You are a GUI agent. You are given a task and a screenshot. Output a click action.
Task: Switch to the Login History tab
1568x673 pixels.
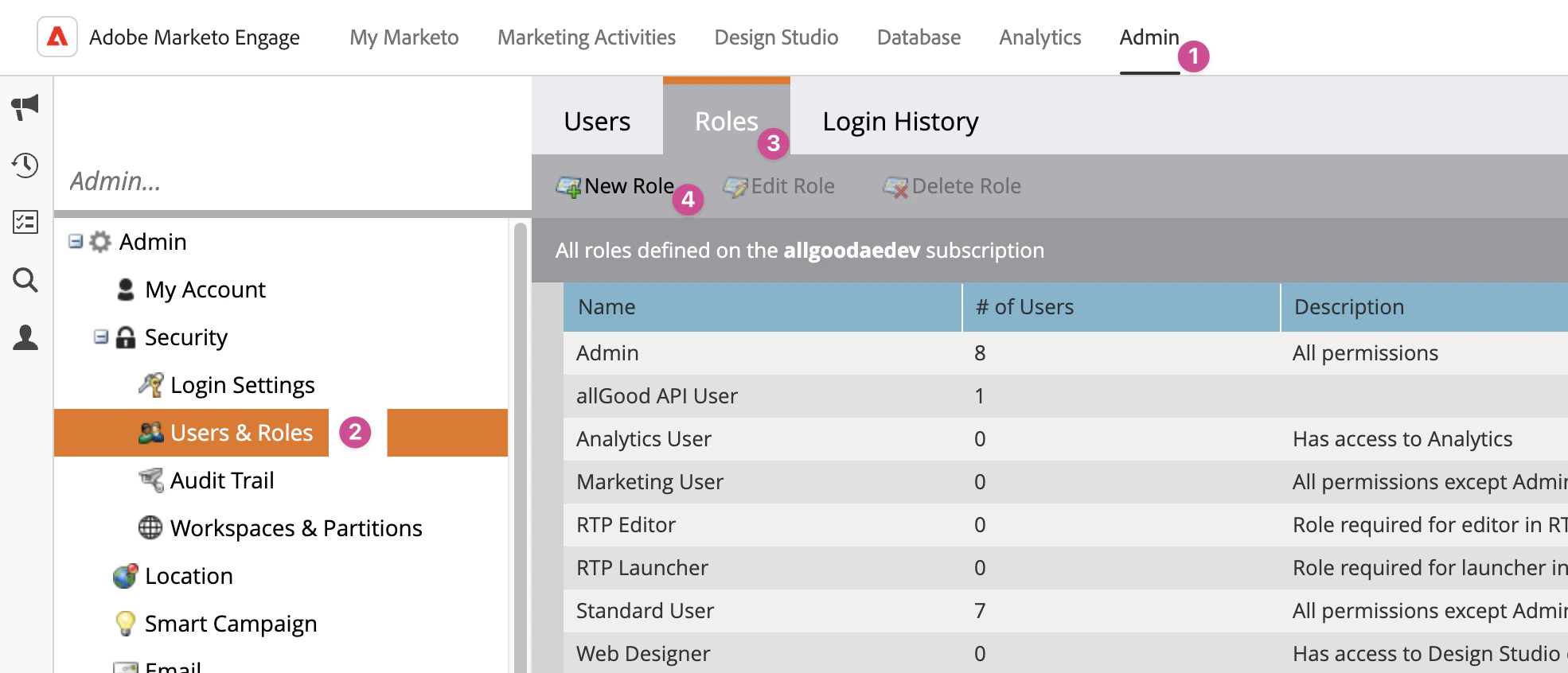(x=900, y=121)
